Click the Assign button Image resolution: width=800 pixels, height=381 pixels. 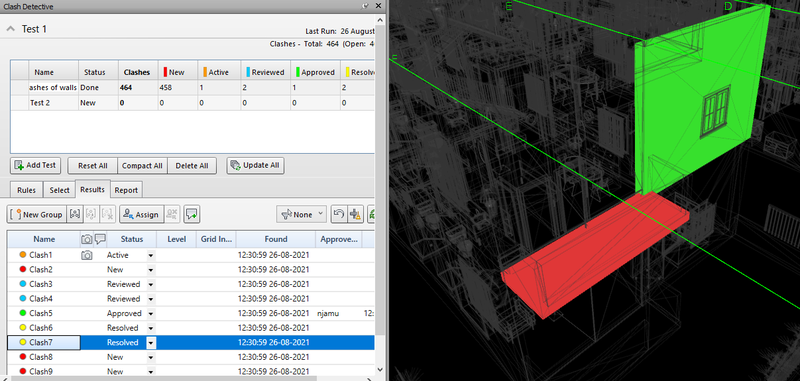[x=141, y=215]
